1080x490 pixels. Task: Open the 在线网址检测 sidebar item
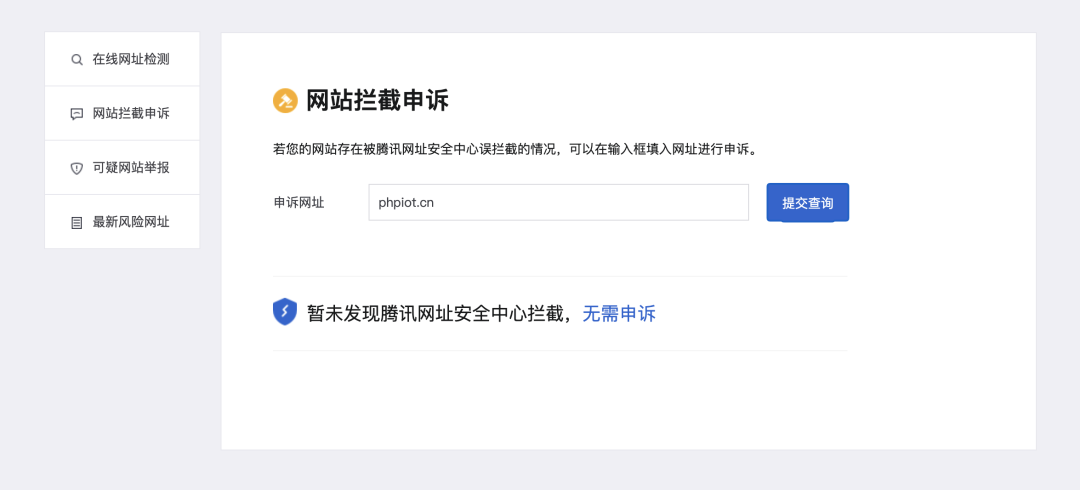point(122,59)
